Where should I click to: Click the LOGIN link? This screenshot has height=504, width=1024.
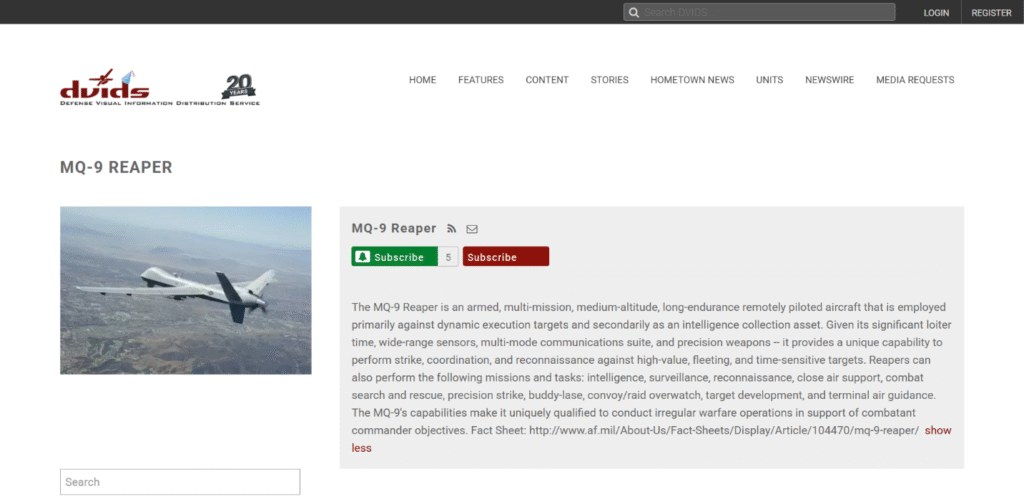click(x=936, y=13)
